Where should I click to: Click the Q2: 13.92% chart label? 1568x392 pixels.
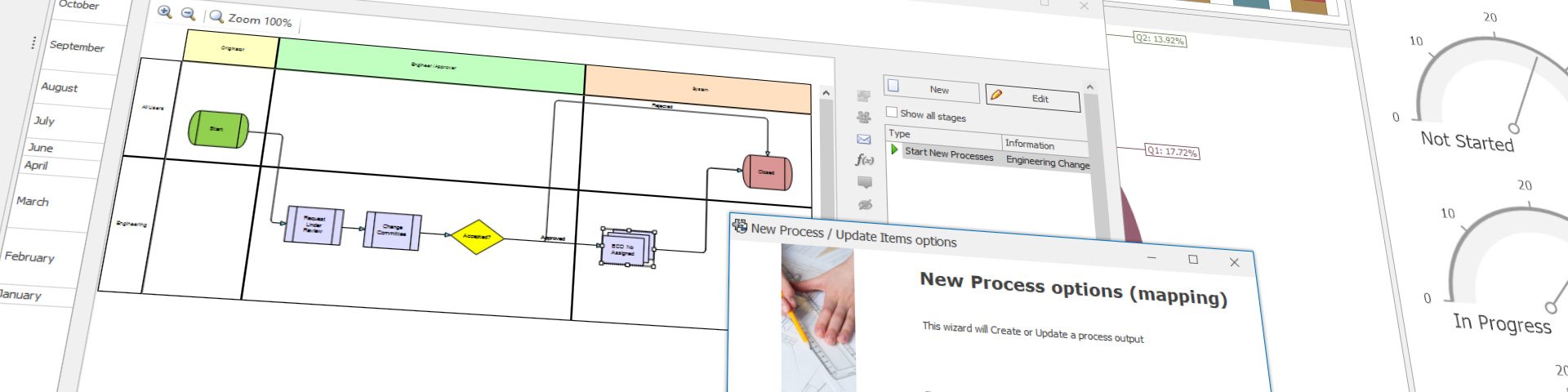tap(1160, 39)
